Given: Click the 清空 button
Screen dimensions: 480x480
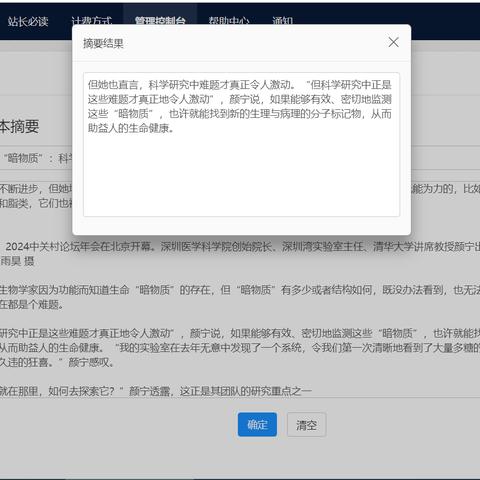Looking at the screenshot, I should point(306,424).
